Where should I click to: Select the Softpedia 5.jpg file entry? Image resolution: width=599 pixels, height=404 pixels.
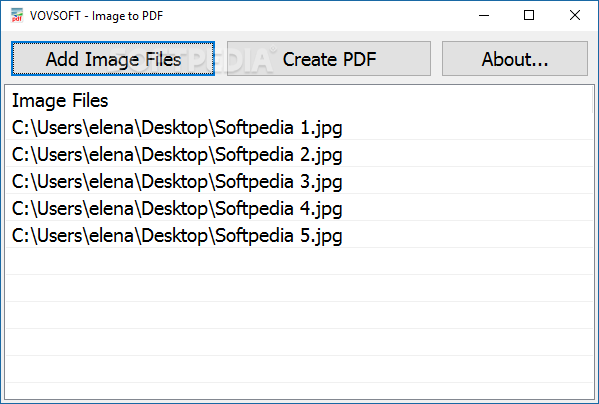pyautogui.click(x=300, y=235)
